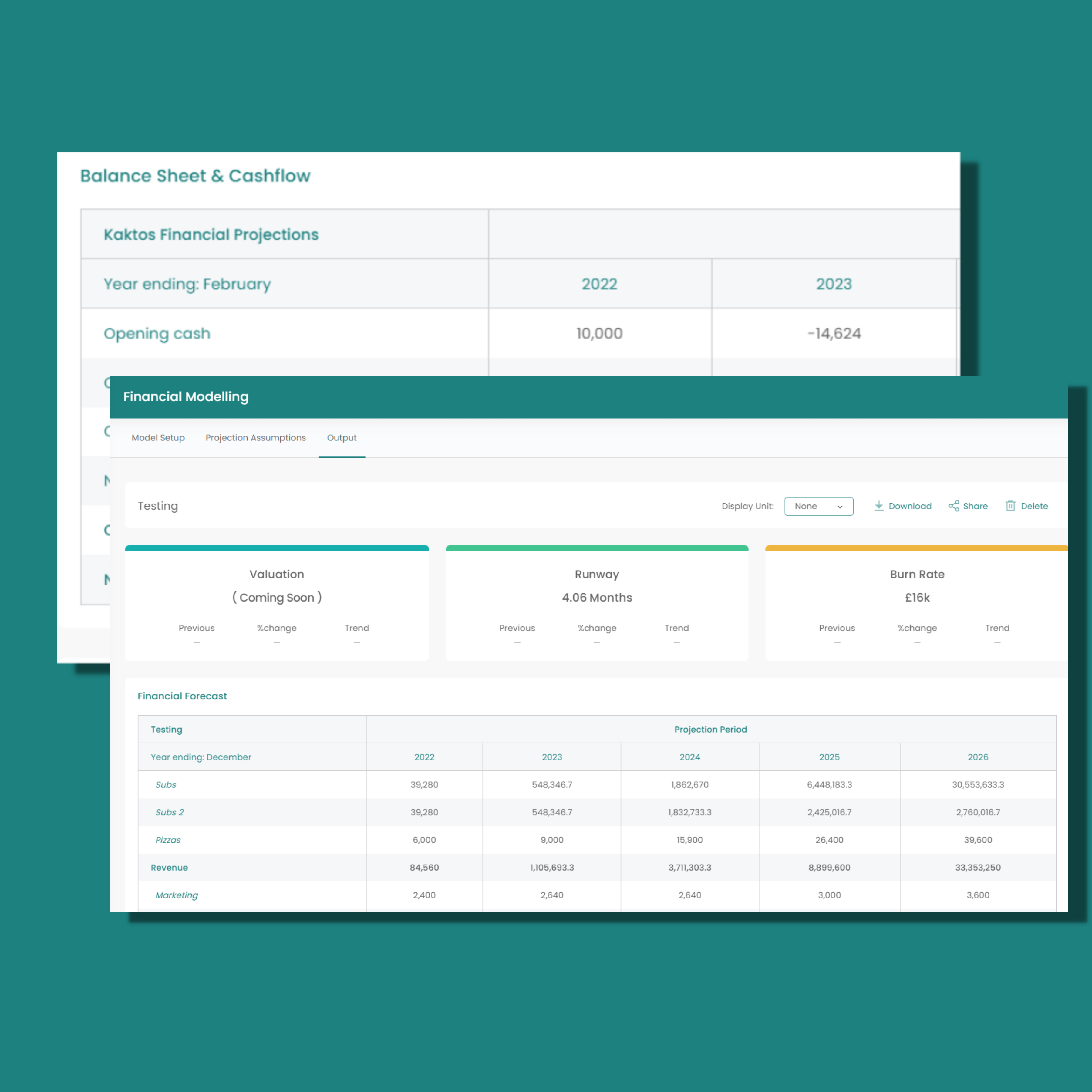Switch to the Model Setup tab
The height and width of the screenshot is (1092, 1092).
coord(158,437)
